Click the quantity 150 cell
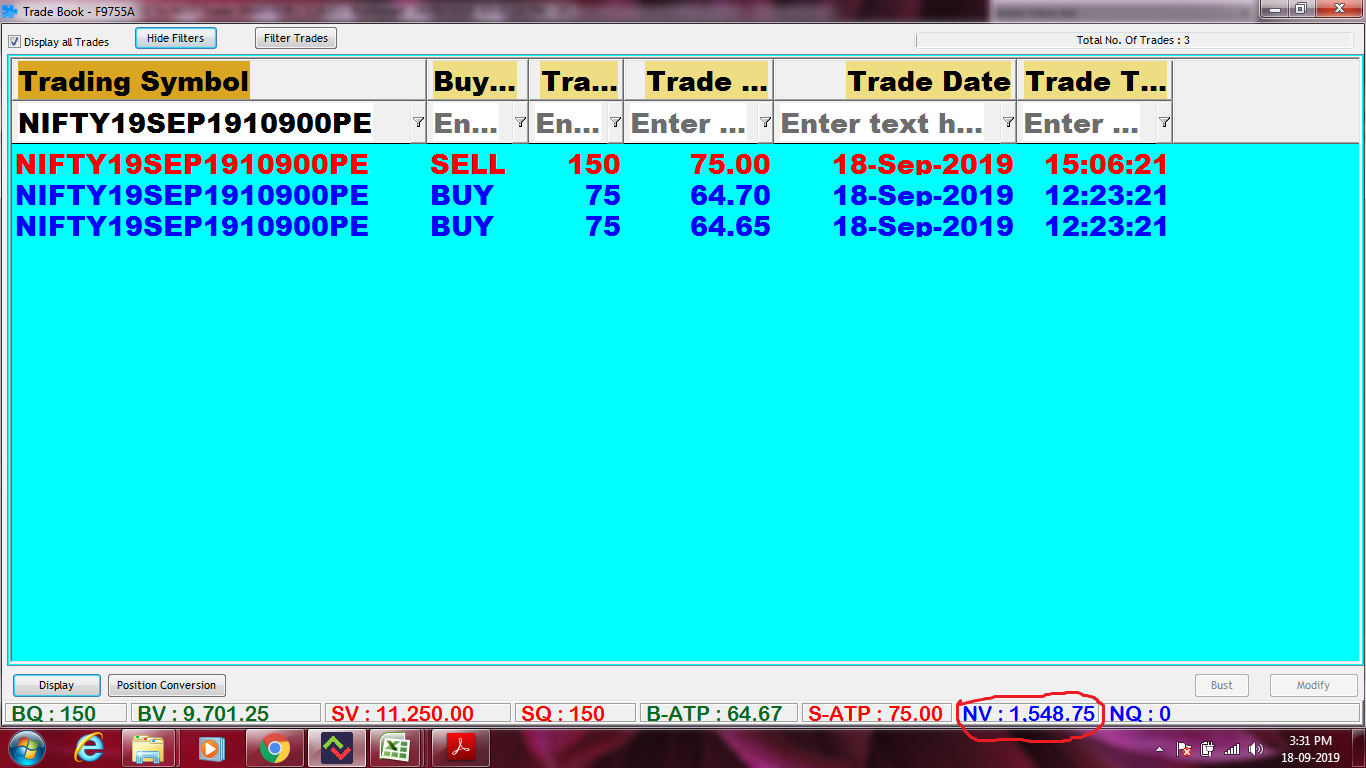Image resolution: width=1366 pixels, height=768 pixels. click(594, 164)
